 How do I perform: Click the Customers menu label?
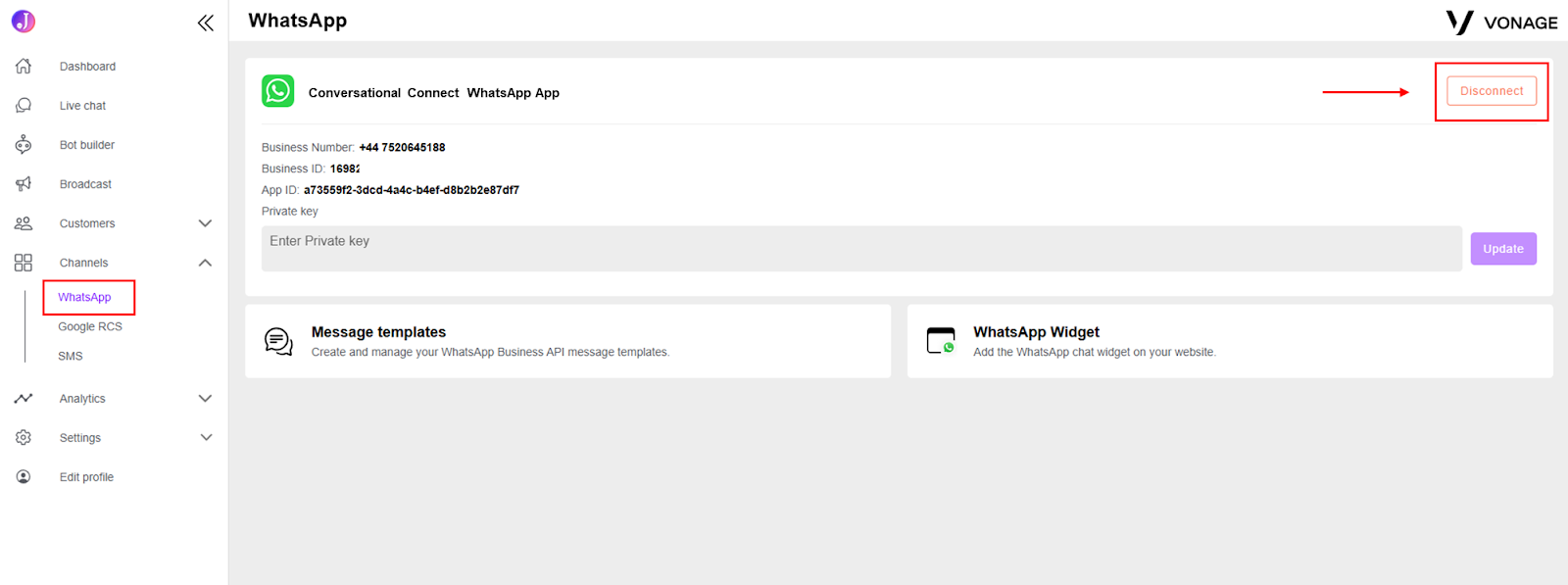[x=87, y=223]
